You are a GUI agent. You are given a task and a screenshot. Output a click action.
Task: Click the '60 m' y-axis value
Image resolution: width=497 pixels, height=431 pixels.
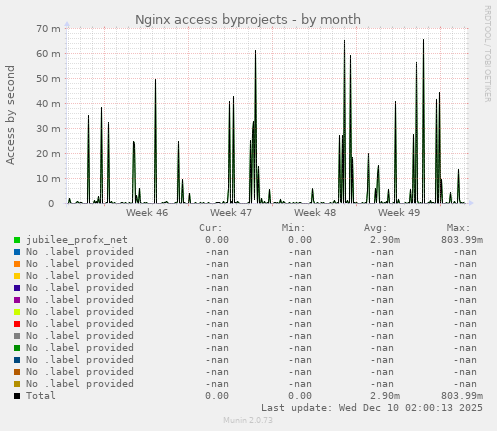point(48,54)
